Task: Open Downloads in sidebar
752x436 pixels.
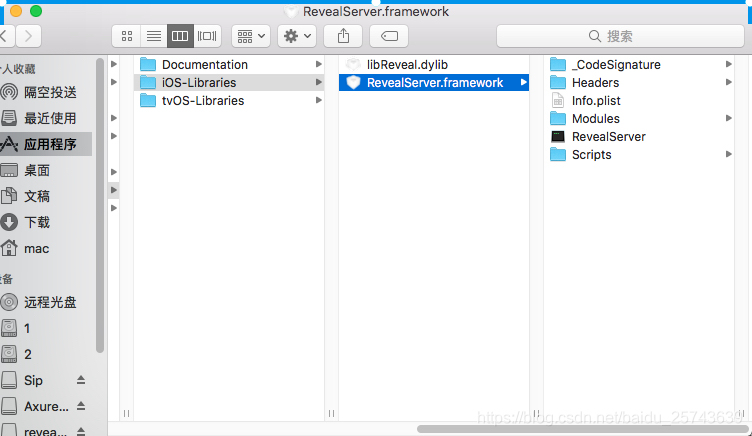Action: (x=46, y=222)
